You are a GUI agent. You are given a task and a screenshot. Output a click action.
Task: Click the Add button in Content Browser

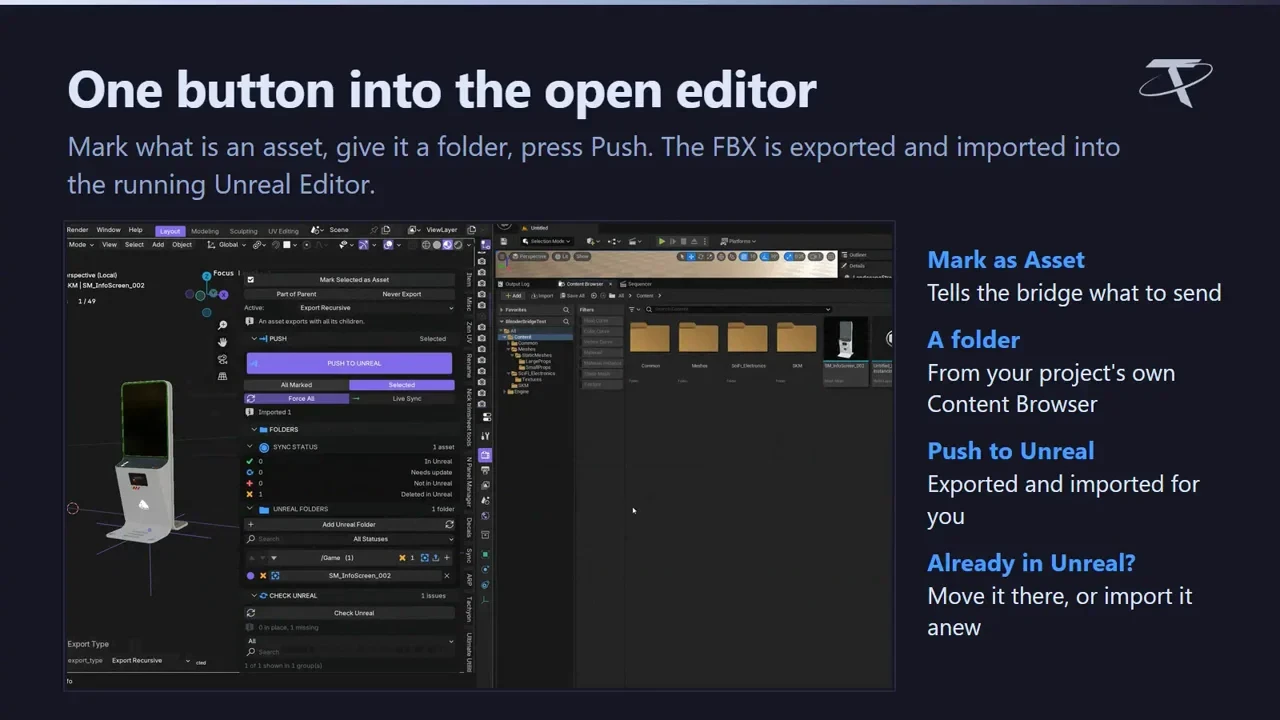tap(513, 296)
